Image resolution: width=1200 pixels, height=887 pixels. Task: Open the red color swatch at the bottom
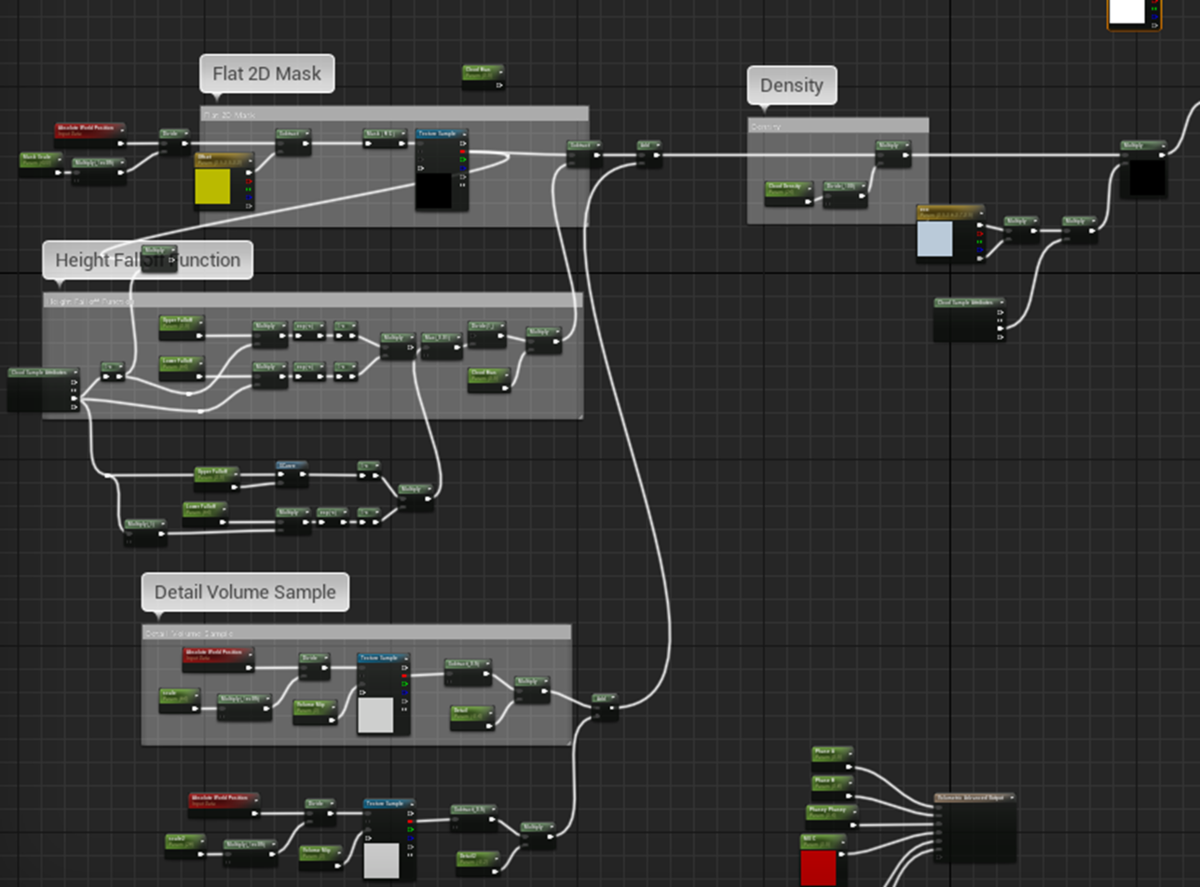[x=818, y=866]
